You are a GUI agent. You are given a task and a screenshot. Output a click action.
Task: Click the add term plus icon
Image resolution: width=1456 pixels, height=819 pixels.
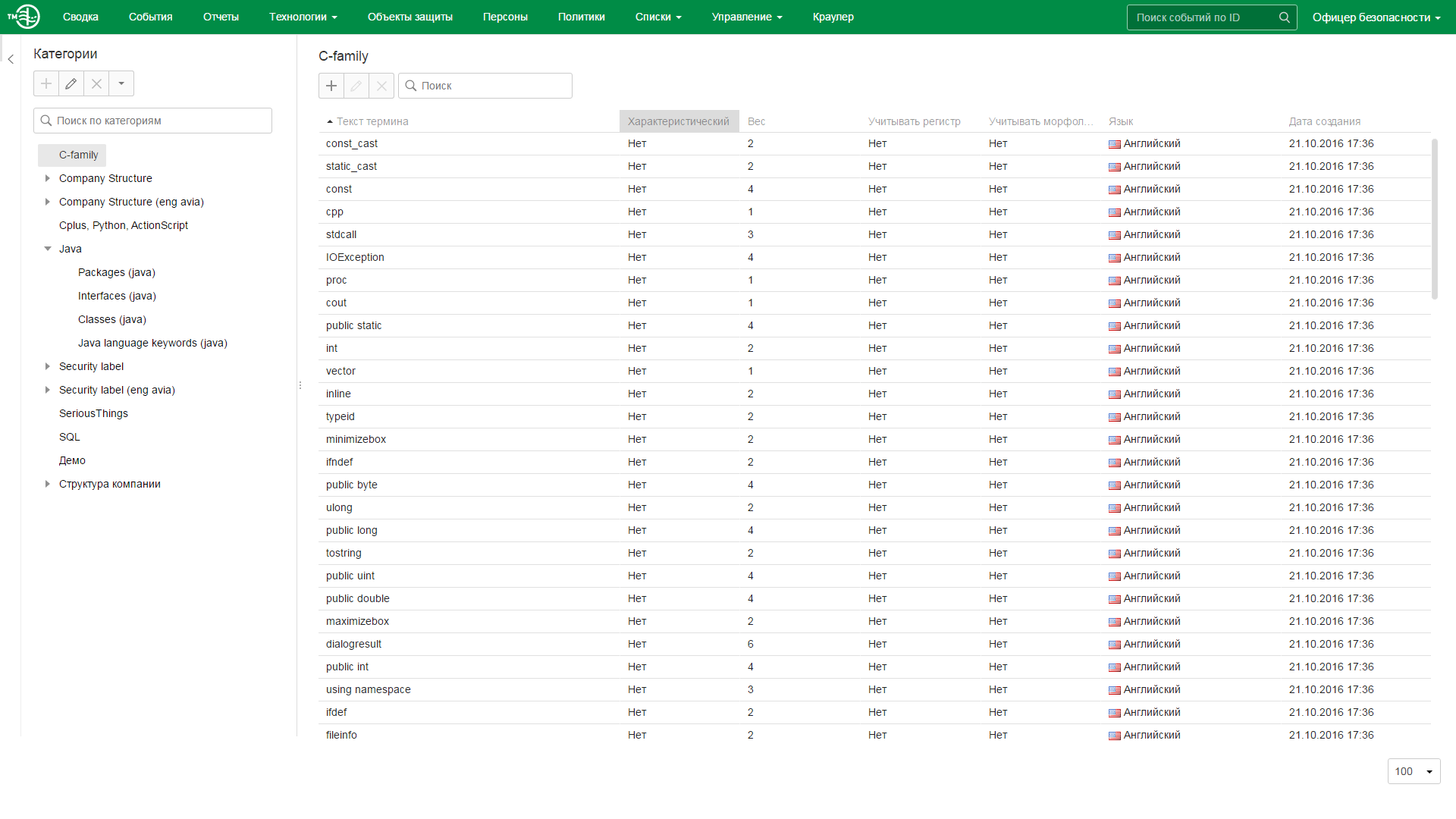tap(331, 86)
